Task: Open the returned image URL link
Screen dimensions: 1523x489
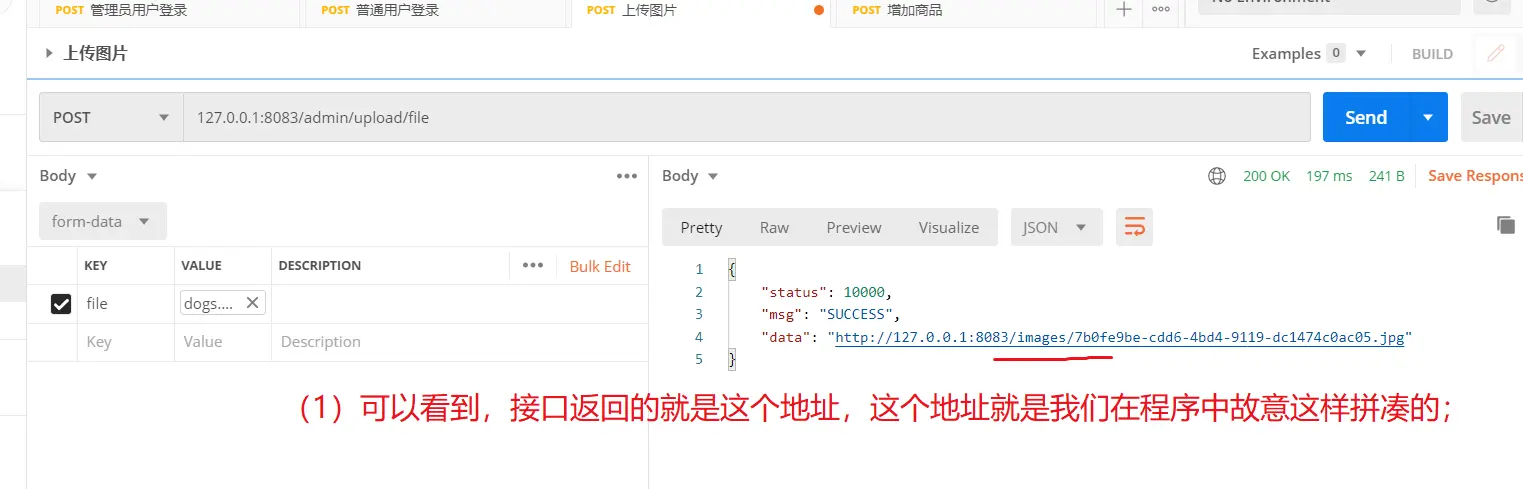Action: (x=1120, y=337)
